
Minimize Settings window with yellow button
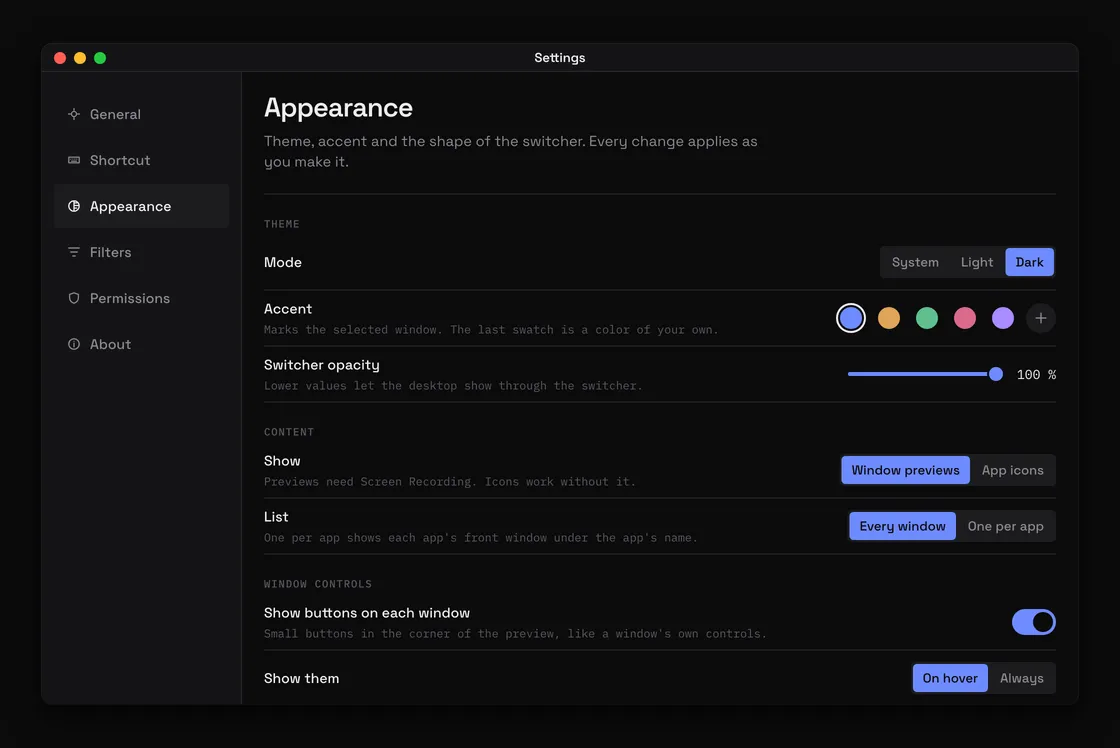tap(80, 58)
